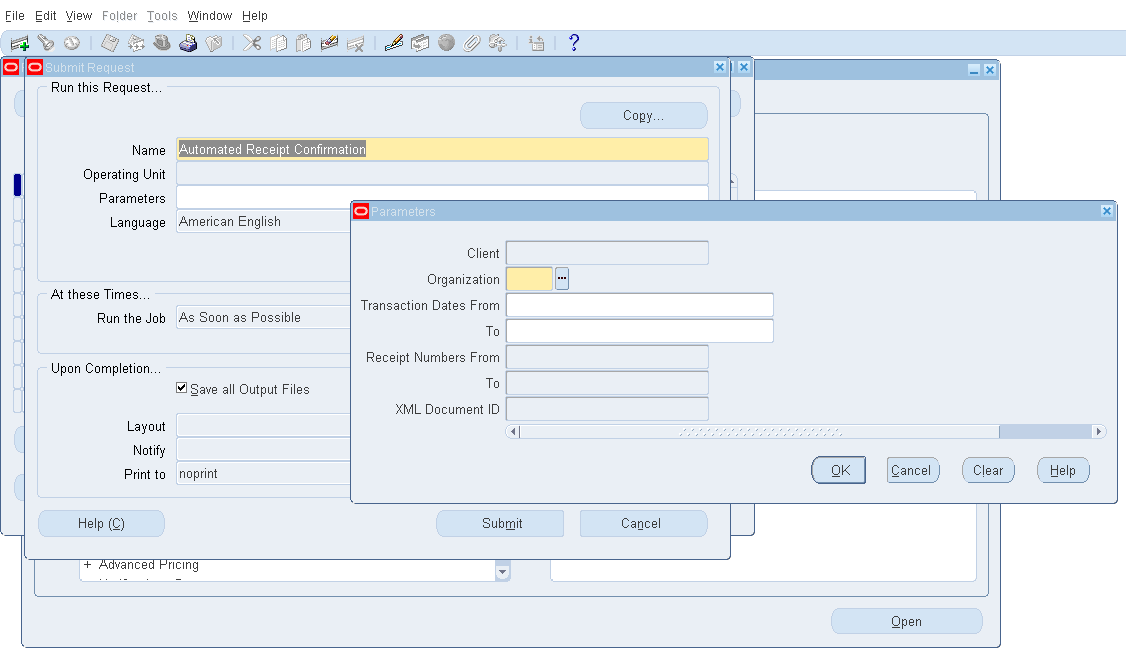Click OK in the Parameters dialog

point(838,470)
